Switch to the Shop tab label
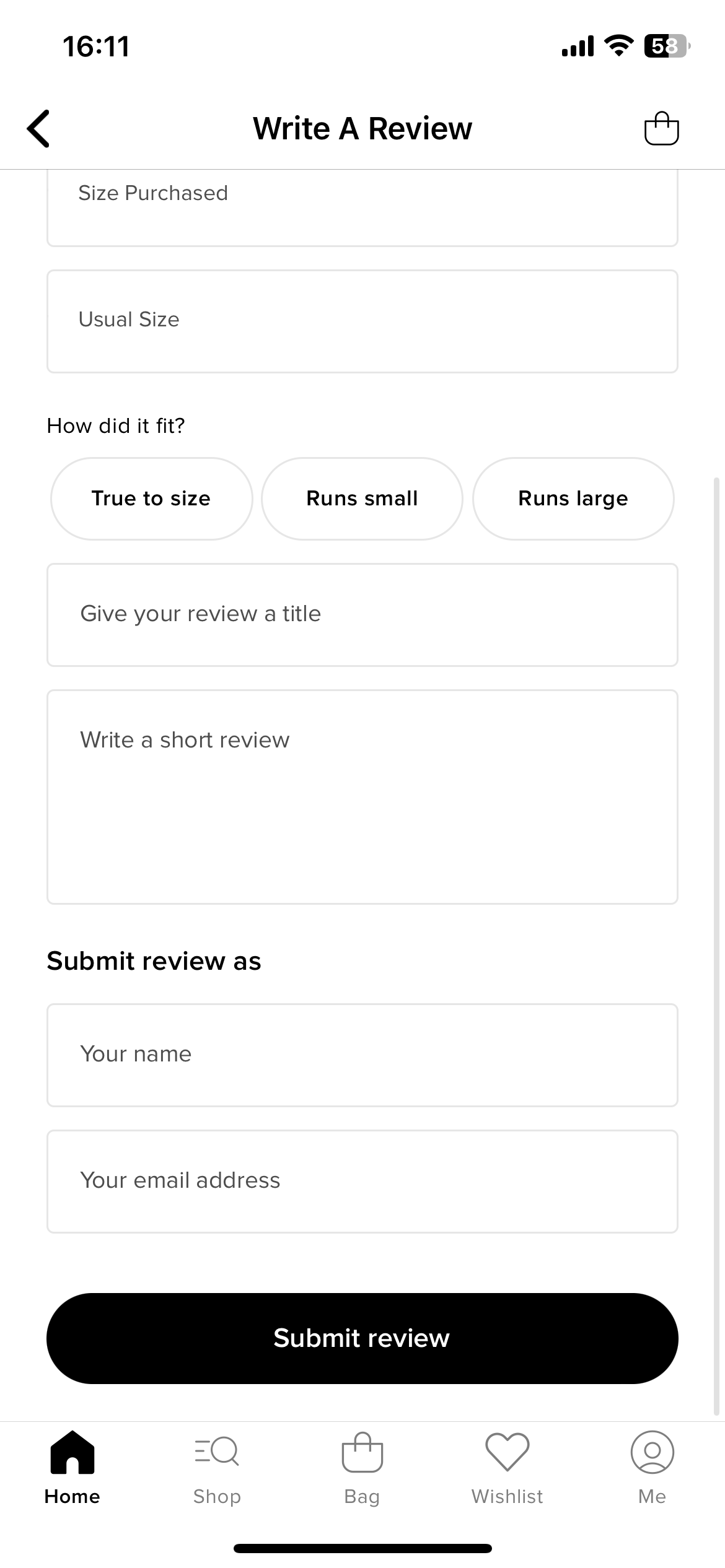Viewport: 725px width, 1568px height. click(216, 1496)
